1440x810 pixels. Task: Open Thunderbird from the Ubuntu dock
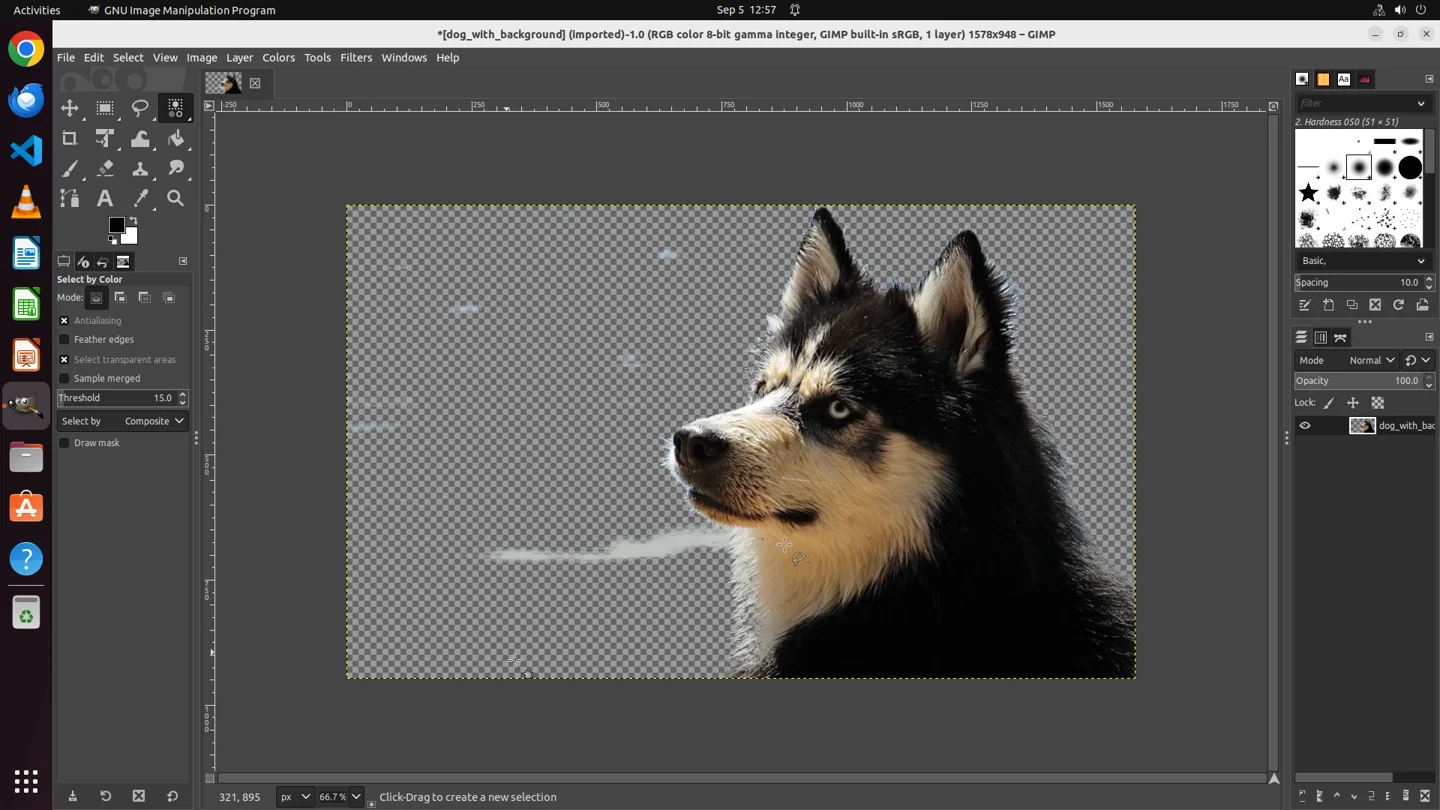pyautogui.click(x=26, y=100)
